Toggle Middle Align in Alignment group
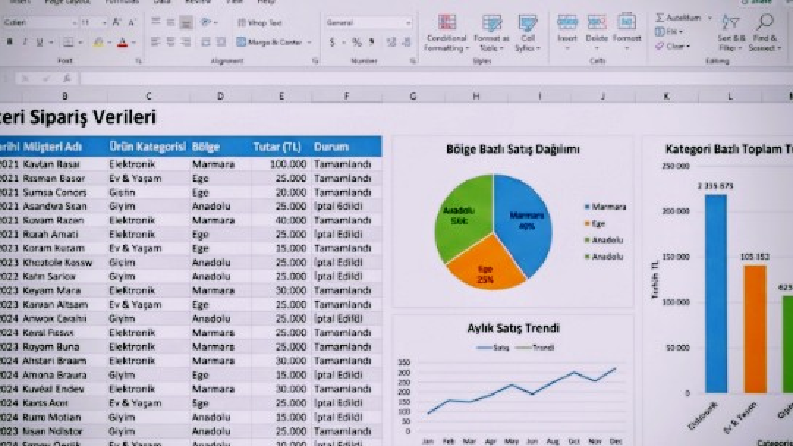 (170, 22)
